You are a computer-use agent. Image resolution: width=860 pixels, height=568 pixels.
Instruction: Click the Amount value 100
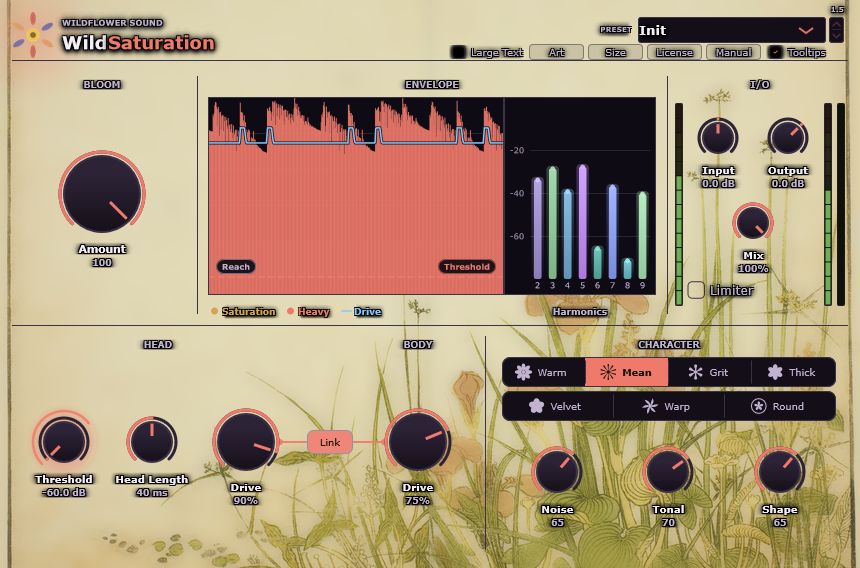(102, 263)
